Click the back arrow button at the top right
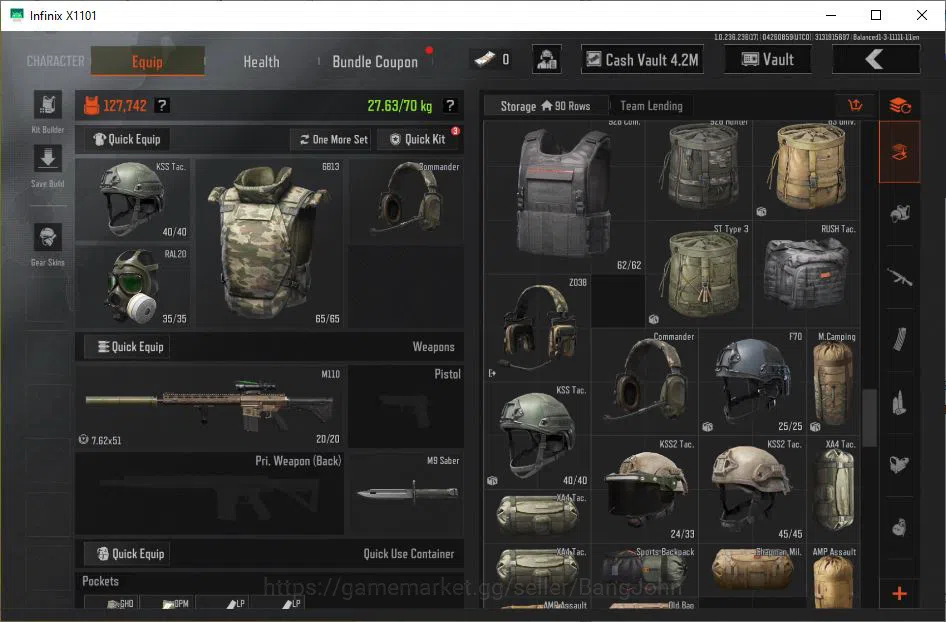 click(876, 59)
